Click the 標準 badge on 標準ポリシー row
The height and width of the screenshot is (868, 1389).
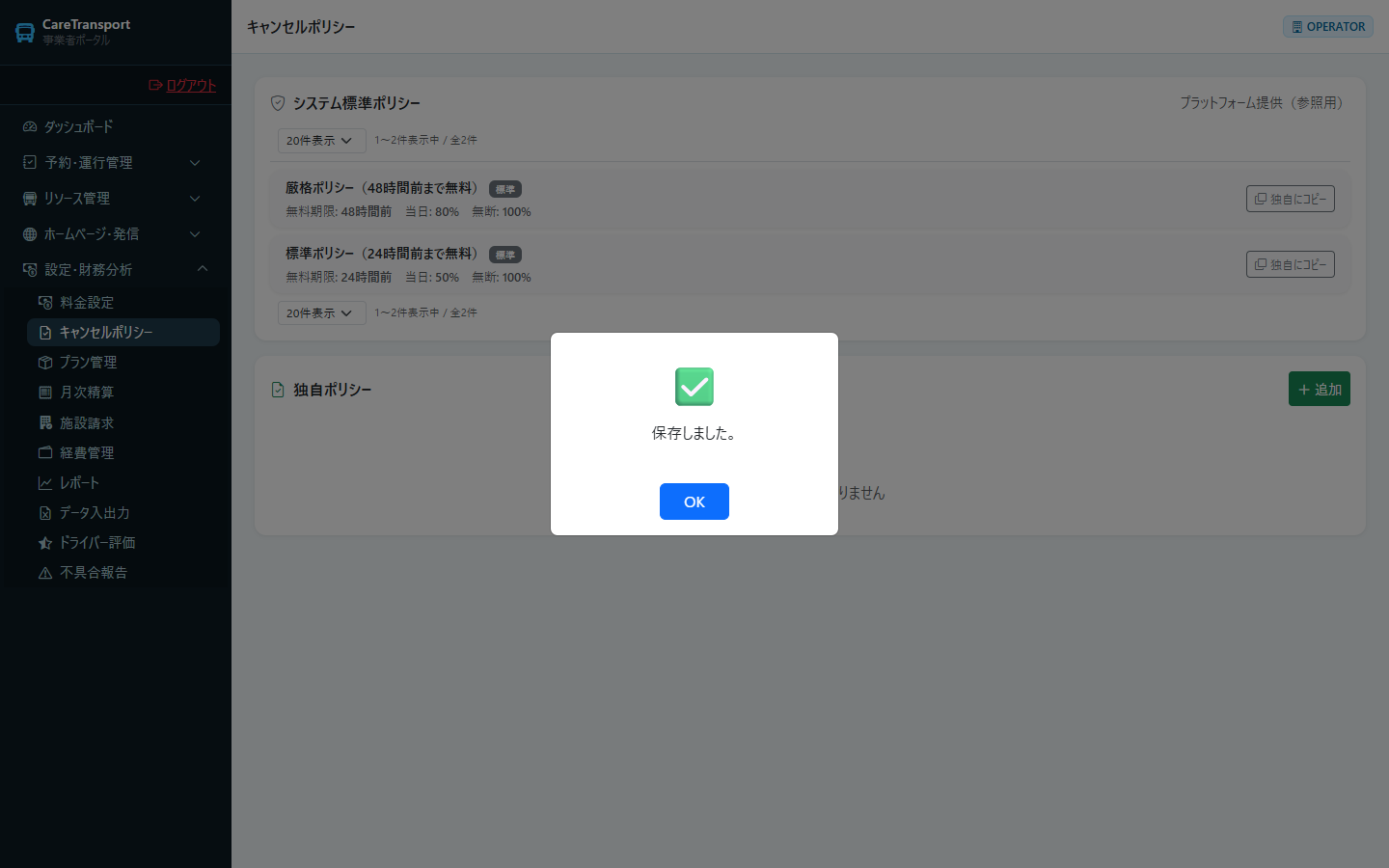[x=505, y=255]
